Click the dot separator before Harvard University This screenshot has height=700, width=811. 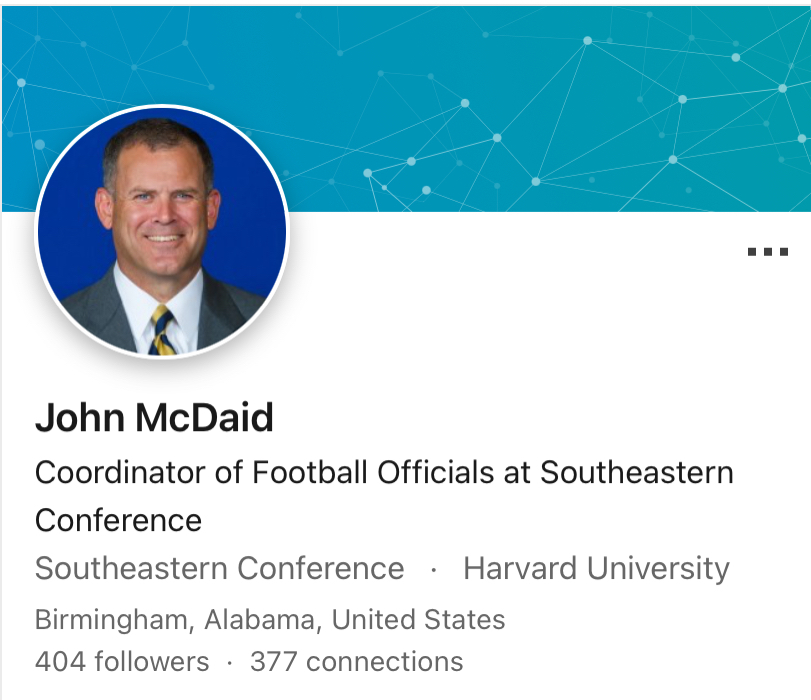(433, 570)
